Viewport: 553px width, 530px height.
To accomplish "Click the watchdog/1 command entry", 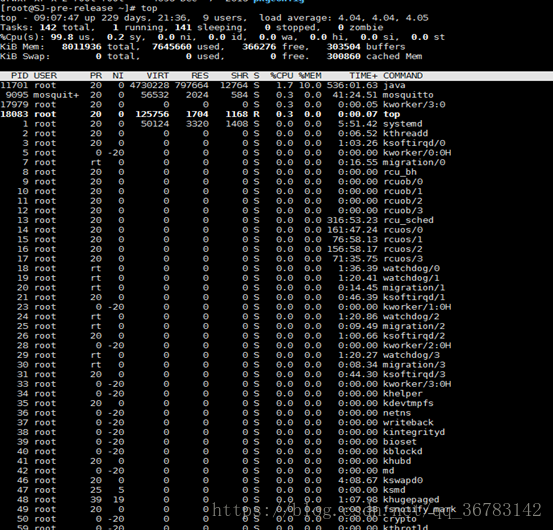I will click(411, 278).
